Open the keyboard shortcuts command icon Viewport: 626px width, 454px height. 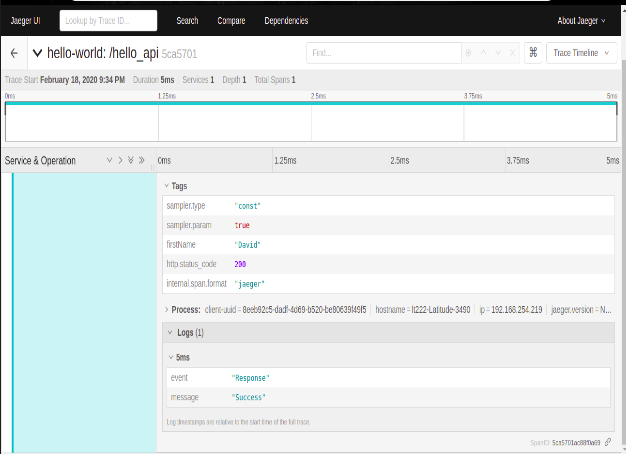click(533, 53)
